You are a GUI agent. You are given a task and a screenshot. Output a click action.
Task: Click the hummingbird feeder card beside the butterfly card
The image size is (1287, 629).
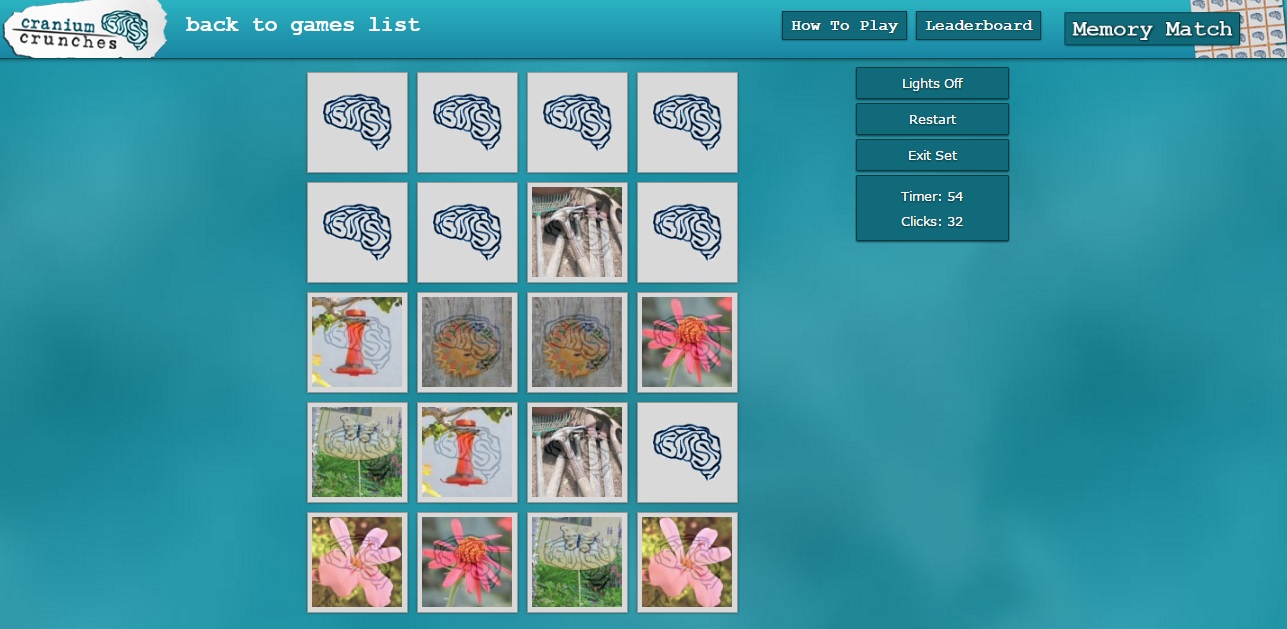pos(467,452)
